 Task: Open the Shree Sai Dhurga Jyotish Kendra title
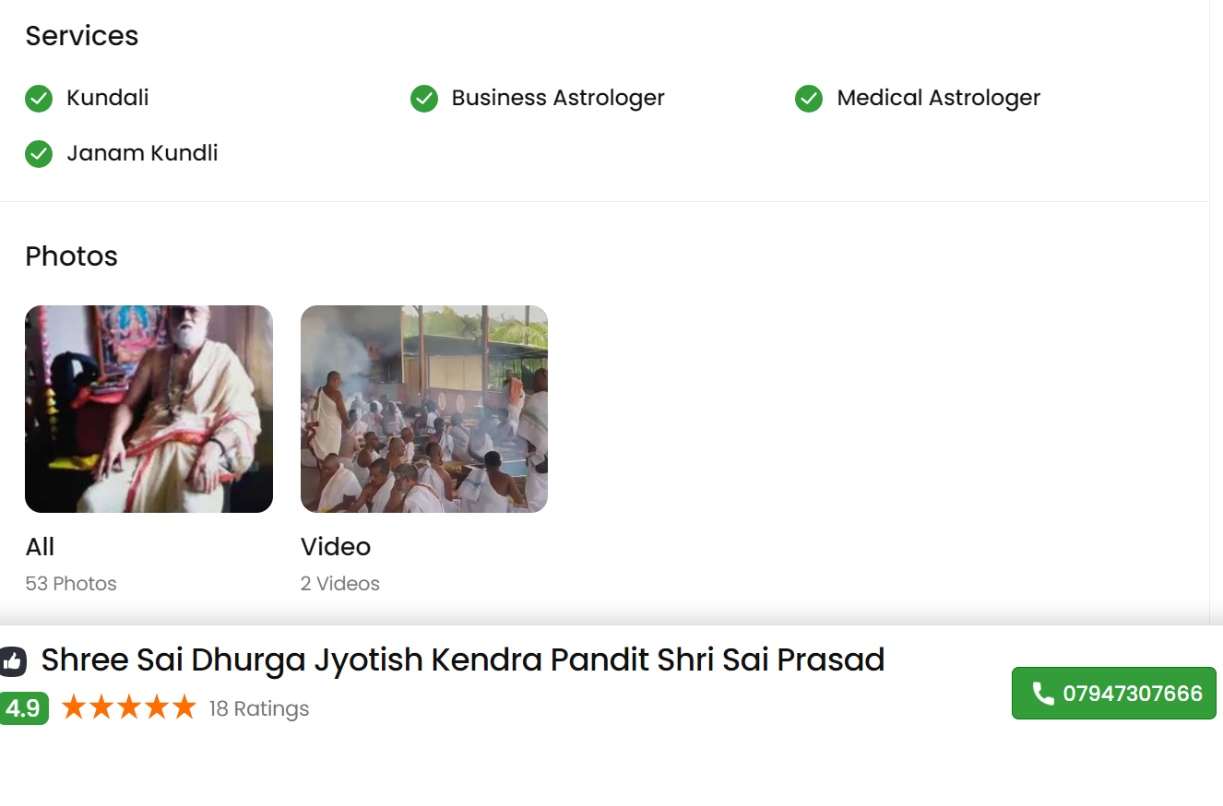(462, 660)
